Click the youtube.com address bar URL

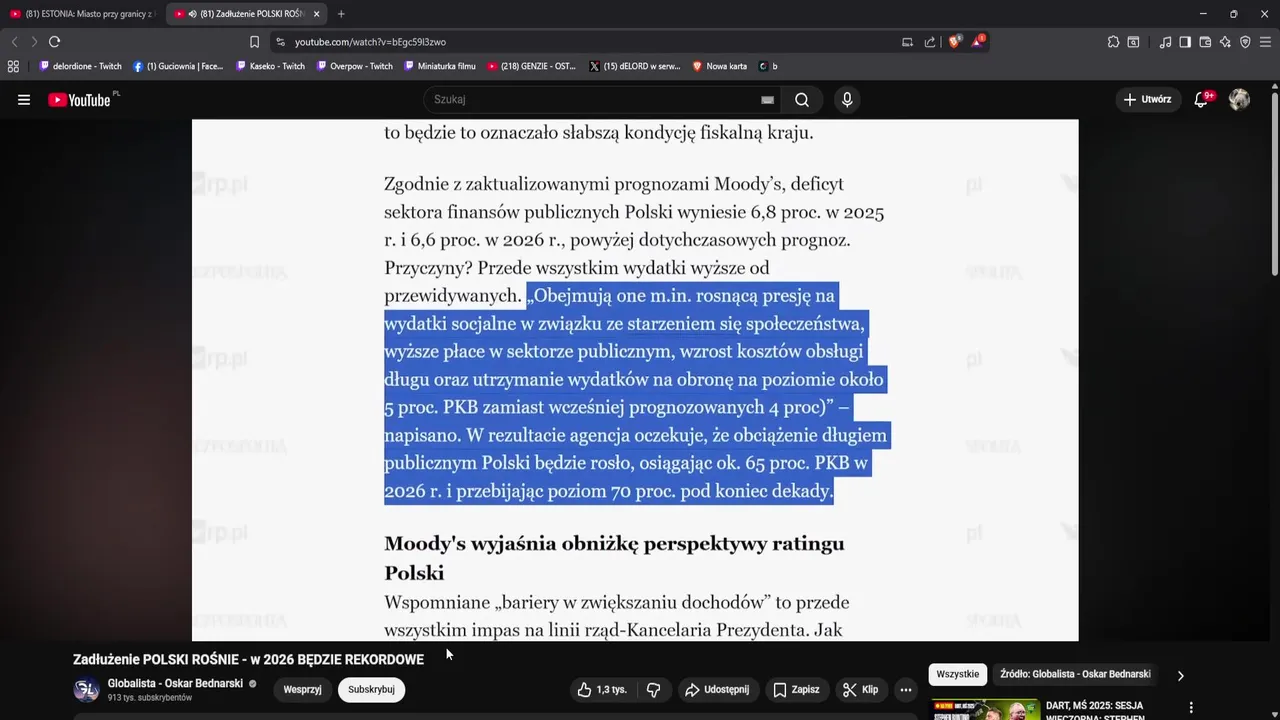click(x=370, y=42)
